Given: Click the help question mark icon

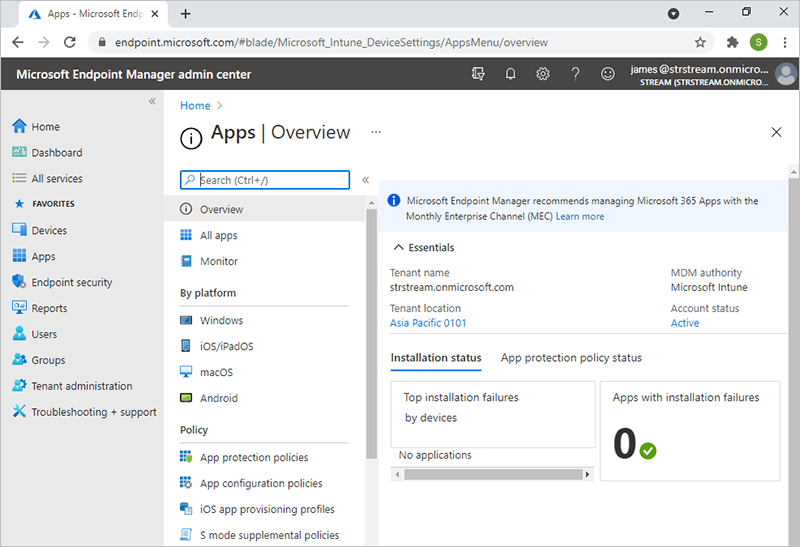Looking at the screenshot, I should pyautogui.click(x=575, y=74).
